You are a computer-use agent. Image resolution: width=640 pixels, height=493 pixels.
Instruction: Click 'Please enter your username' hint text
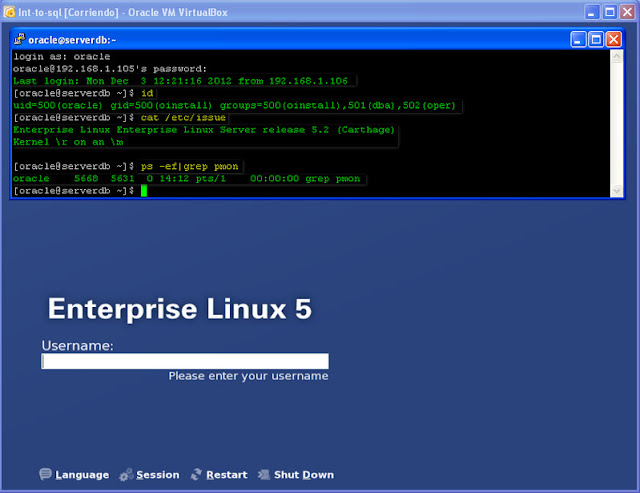pyautogui.click(x=248, y=376)
